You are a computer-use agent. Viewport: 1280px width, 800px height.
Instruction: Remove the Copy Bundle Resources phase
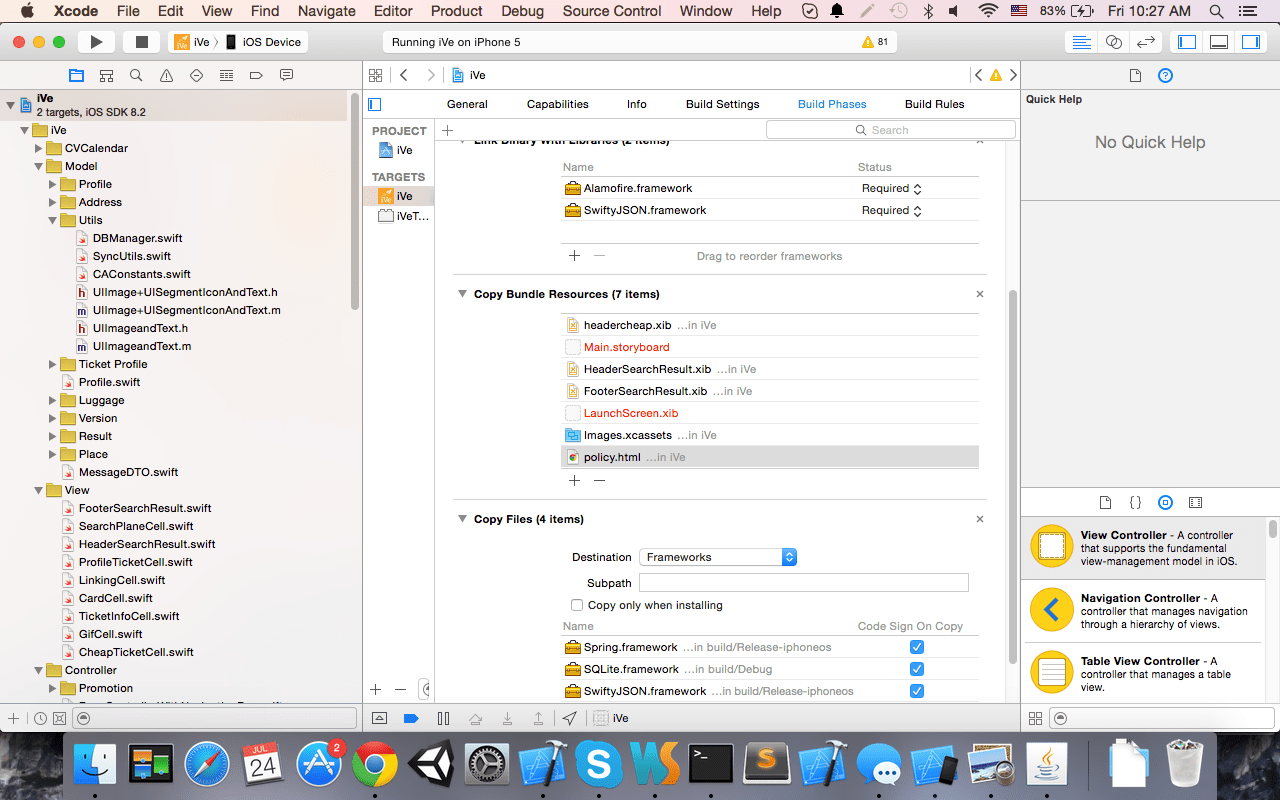click(x=980, y=294)
